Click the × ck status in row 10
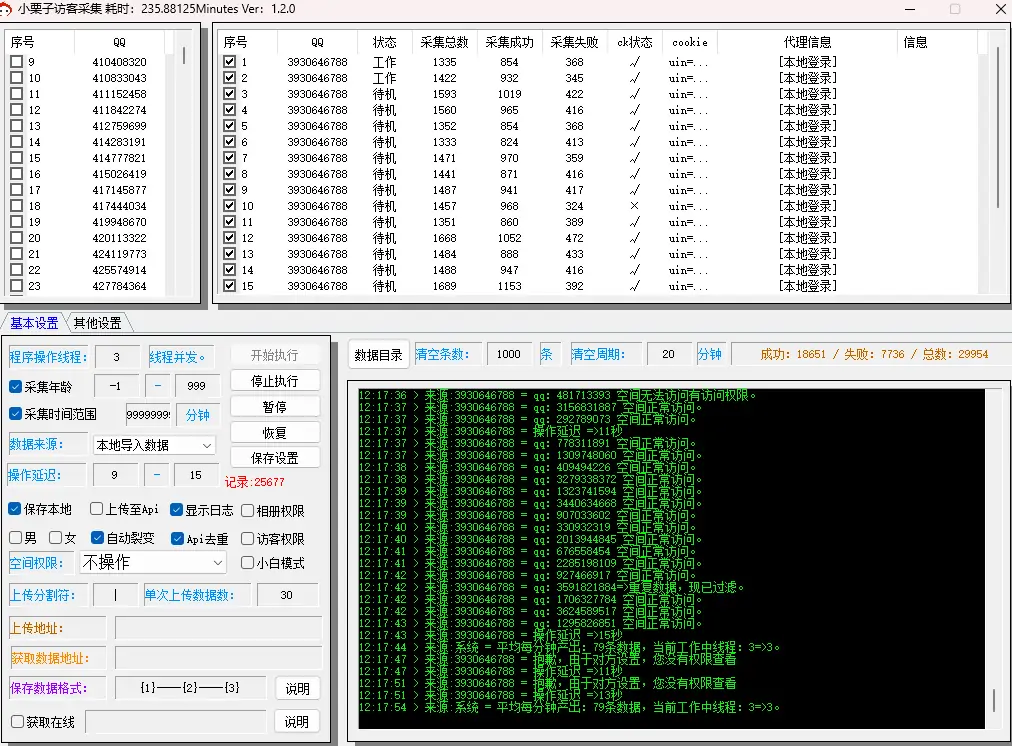Screen dimensions: 1012x746 [x=634, y=206]
